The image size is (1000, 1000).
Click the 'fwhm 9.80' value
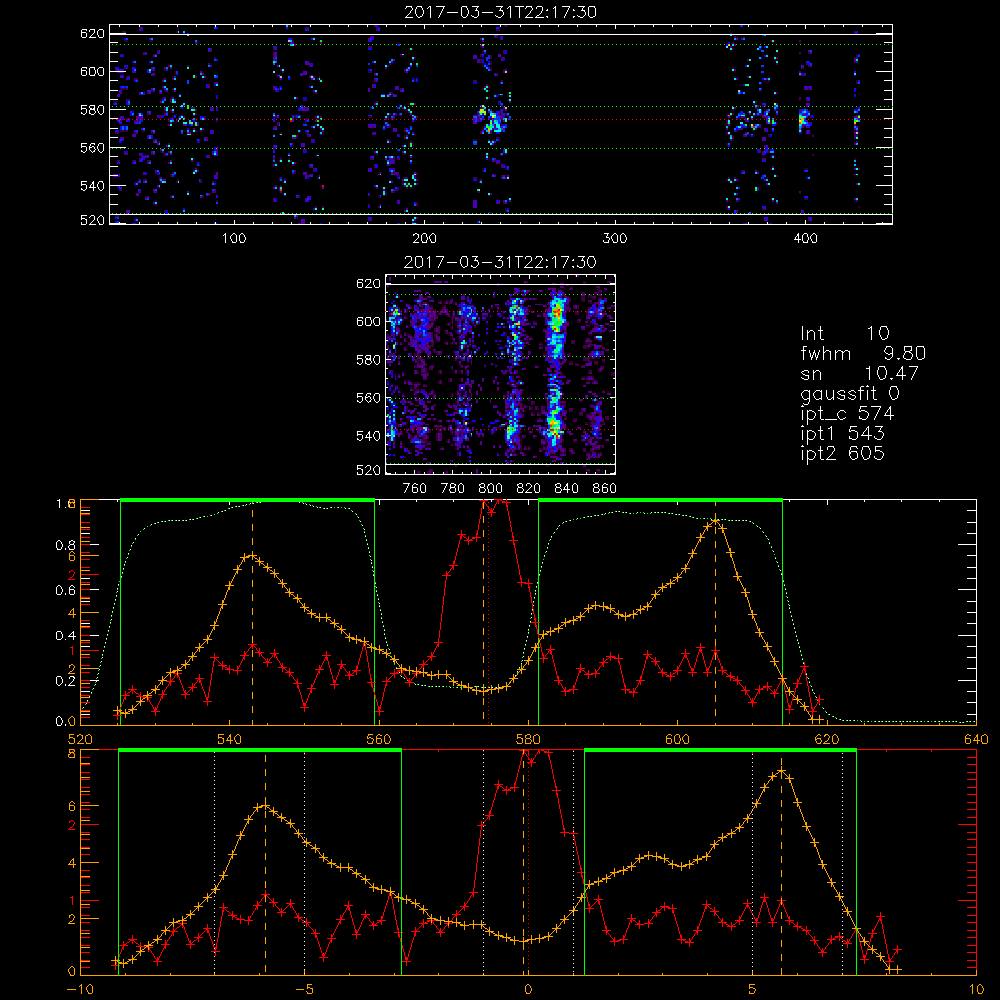863,353
